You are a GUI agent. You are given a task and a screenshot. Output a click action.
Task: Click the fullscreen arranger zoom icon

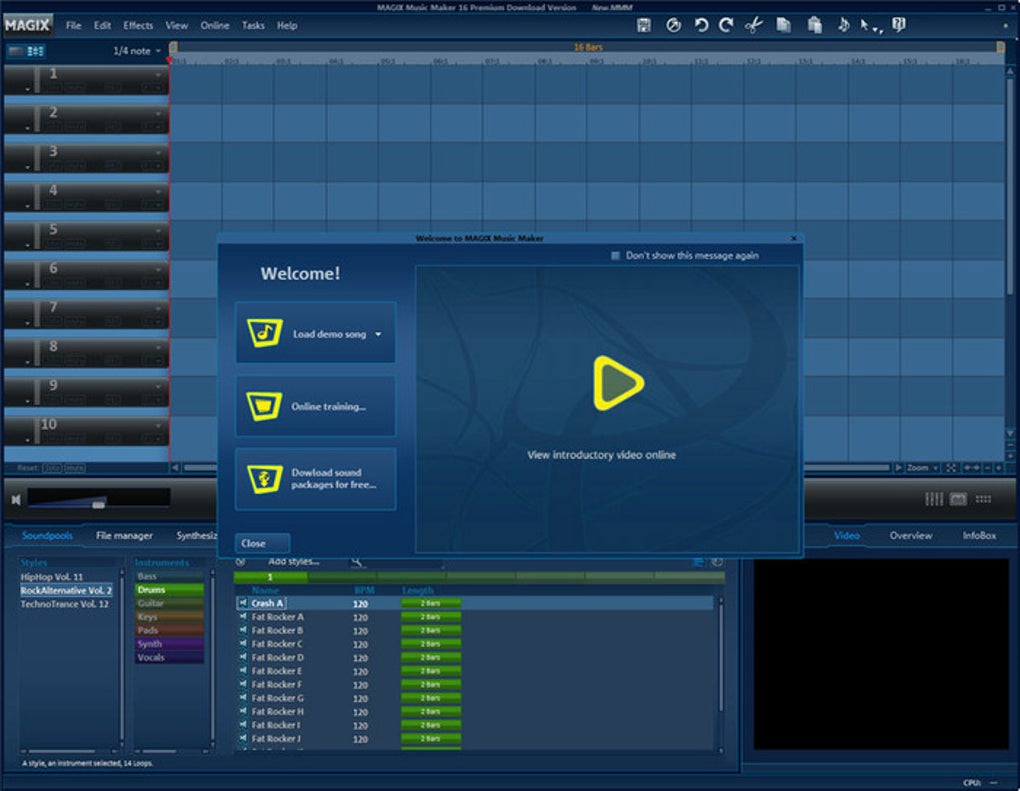coord(951,468)
